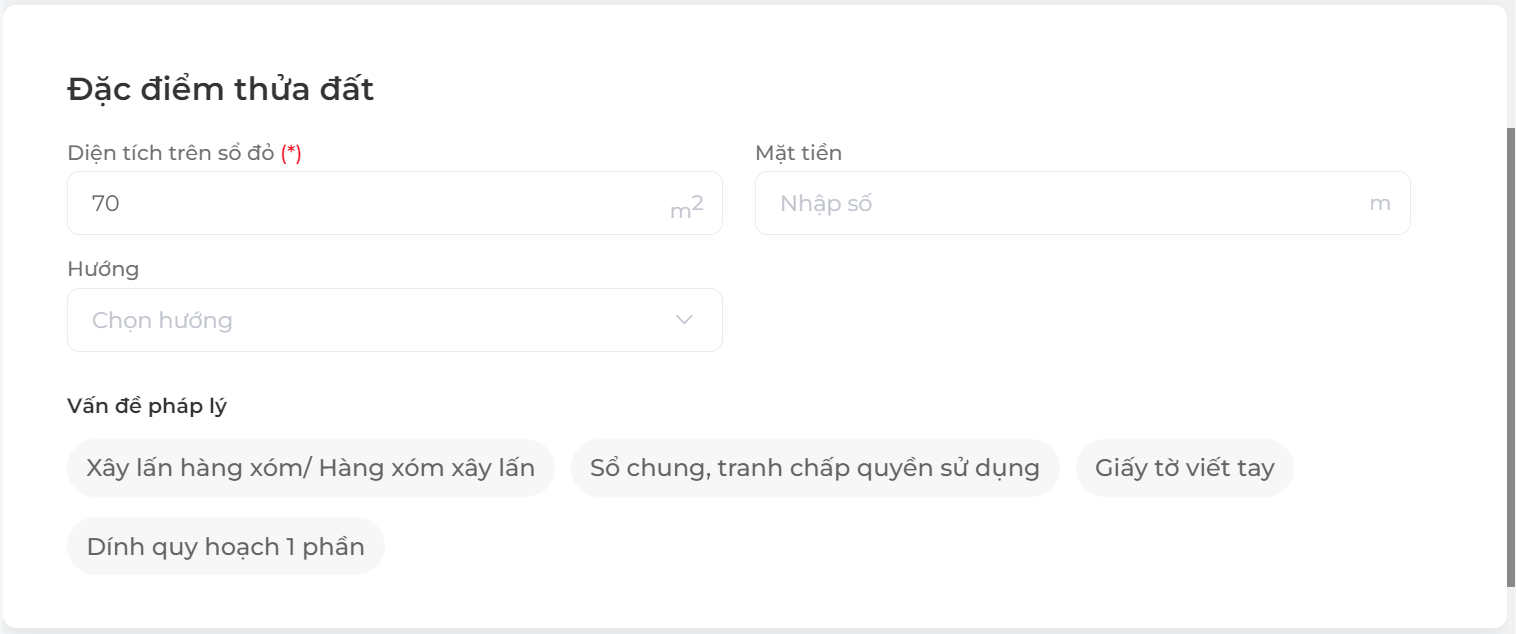Click the m² unit label
The width and height of the screenshot is (1516, 634).
688,203
